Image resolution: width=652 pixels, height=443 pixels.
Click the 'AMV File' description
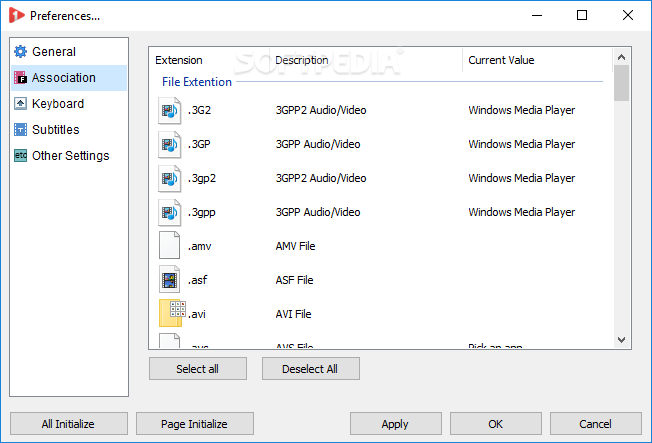coord(296,246)
